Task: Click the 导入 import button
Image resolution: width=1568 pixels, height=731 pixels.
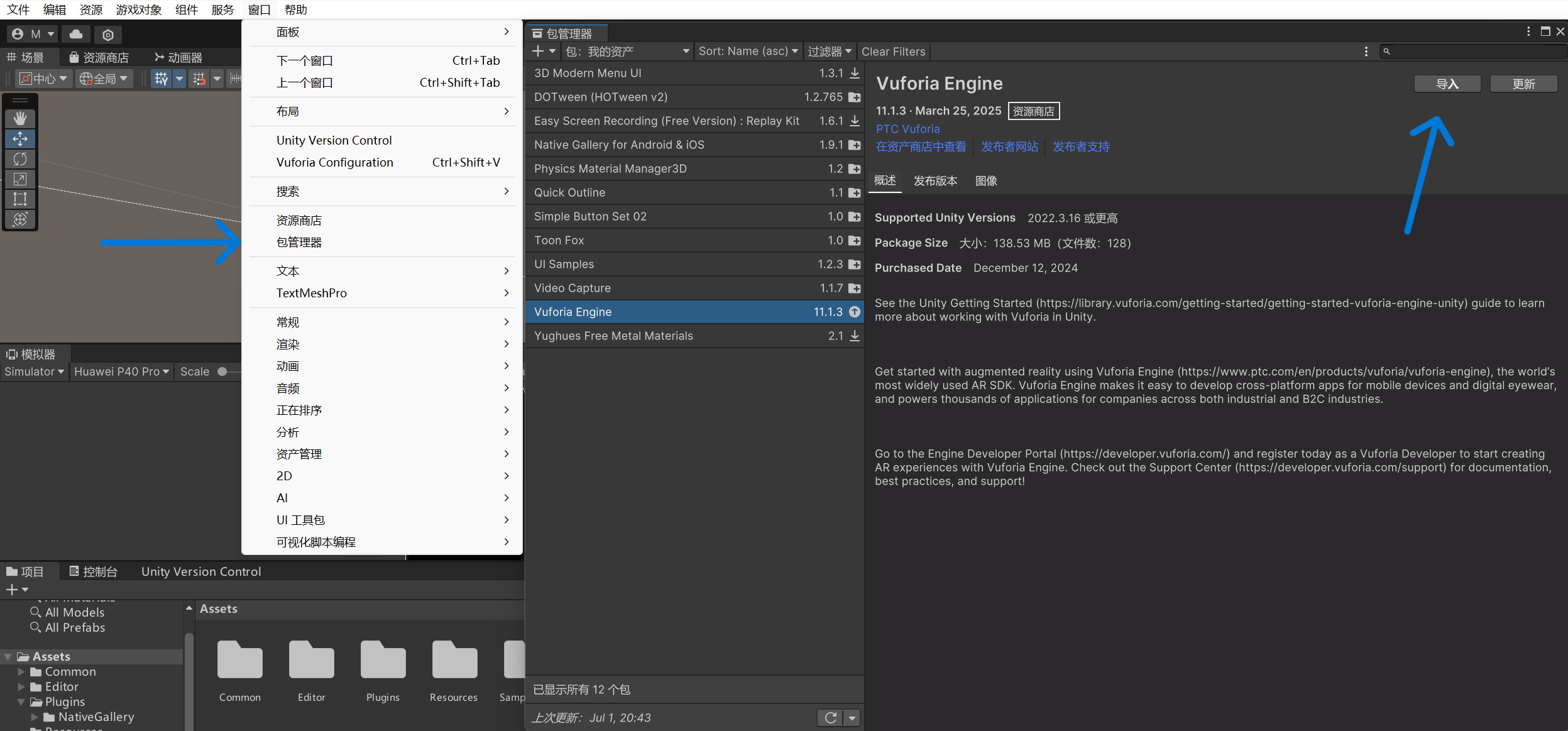Action: click(1447, 84)
